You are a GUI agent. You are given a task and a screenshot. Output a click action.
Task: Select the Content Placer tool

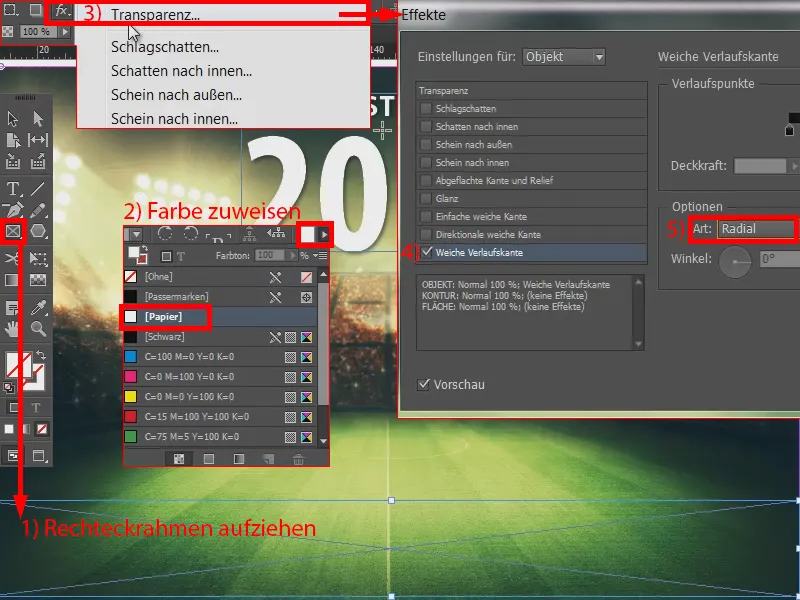point(38,162)
